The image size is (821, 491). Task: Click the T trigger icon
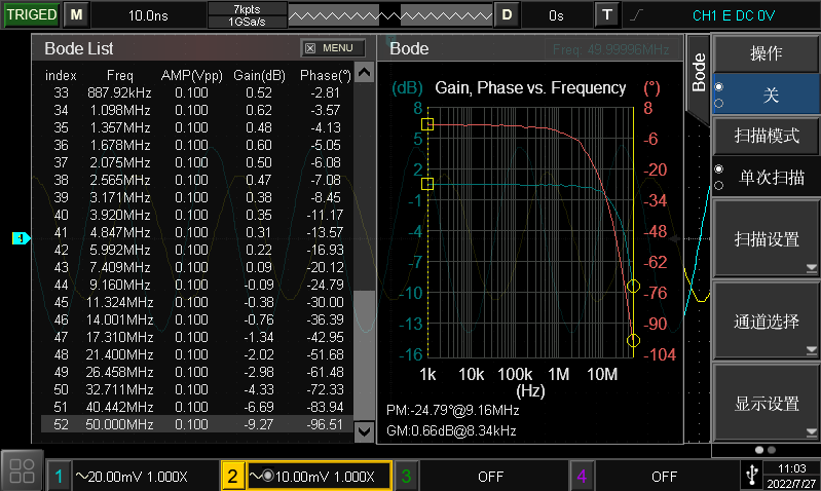click(x=608, y=15)
